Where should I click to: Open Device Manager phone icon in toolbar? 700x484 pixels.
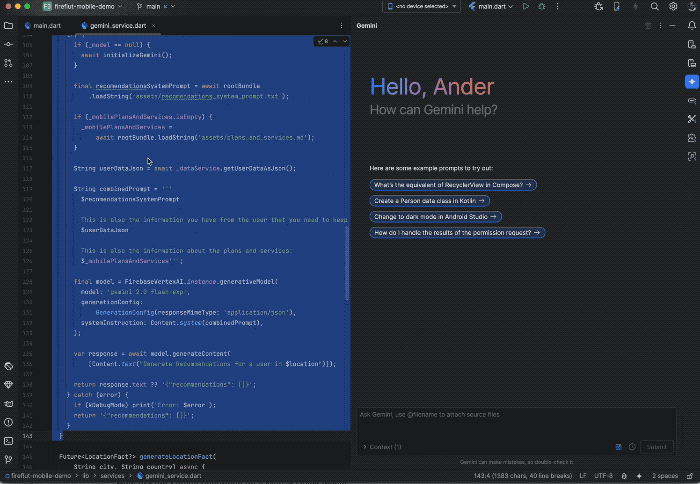coord(617,7)
